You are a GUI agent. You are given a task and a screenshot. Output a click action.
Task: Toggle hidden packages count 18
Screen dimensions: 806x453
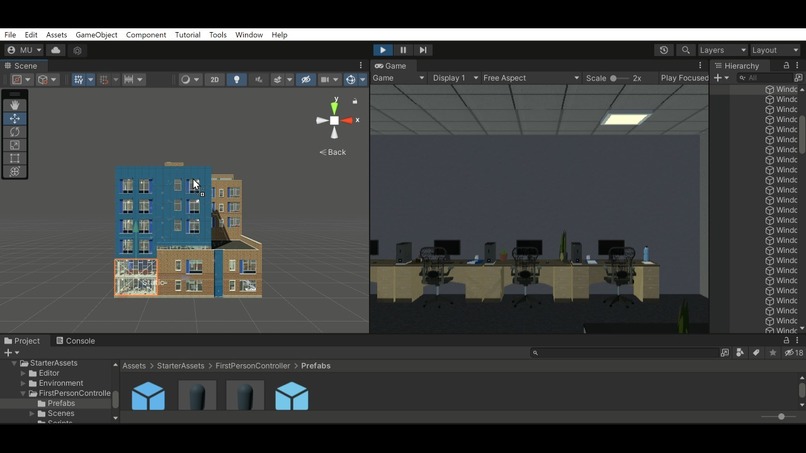[x=793, y=352]
